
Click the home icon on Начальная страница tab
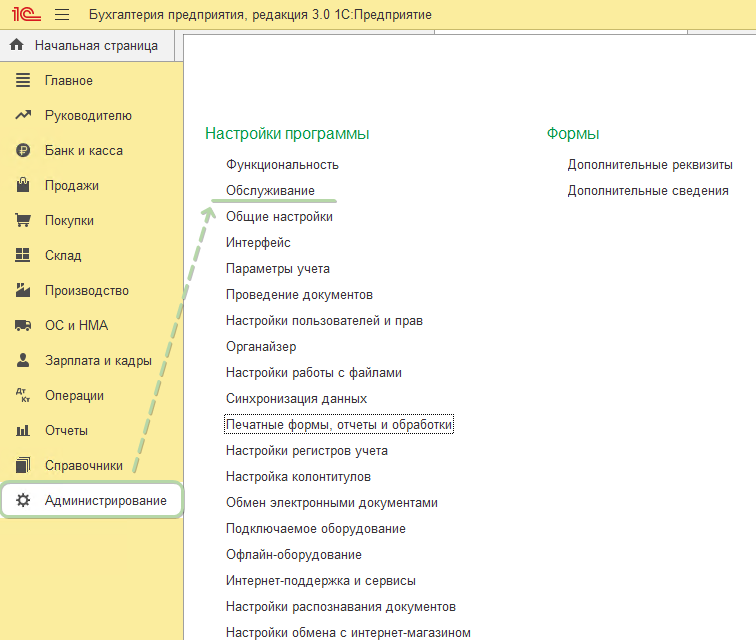coord(16,45)
